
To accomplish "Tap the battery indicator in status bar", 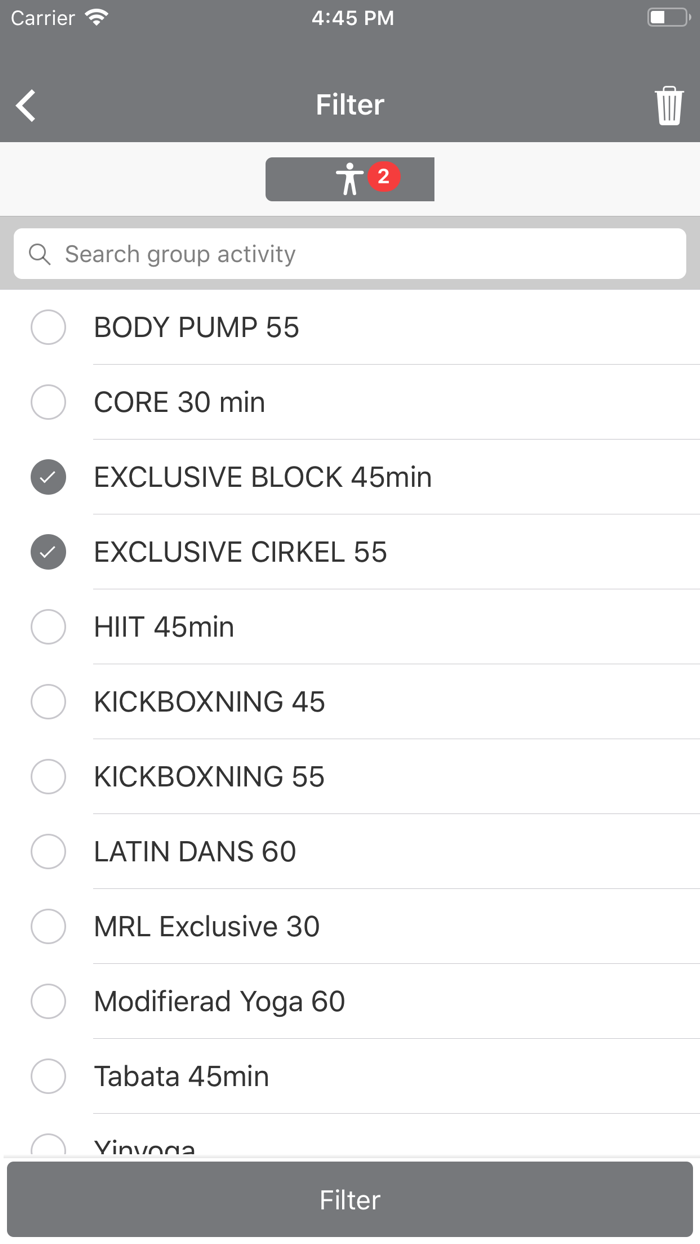I will (x=666, y=16).
